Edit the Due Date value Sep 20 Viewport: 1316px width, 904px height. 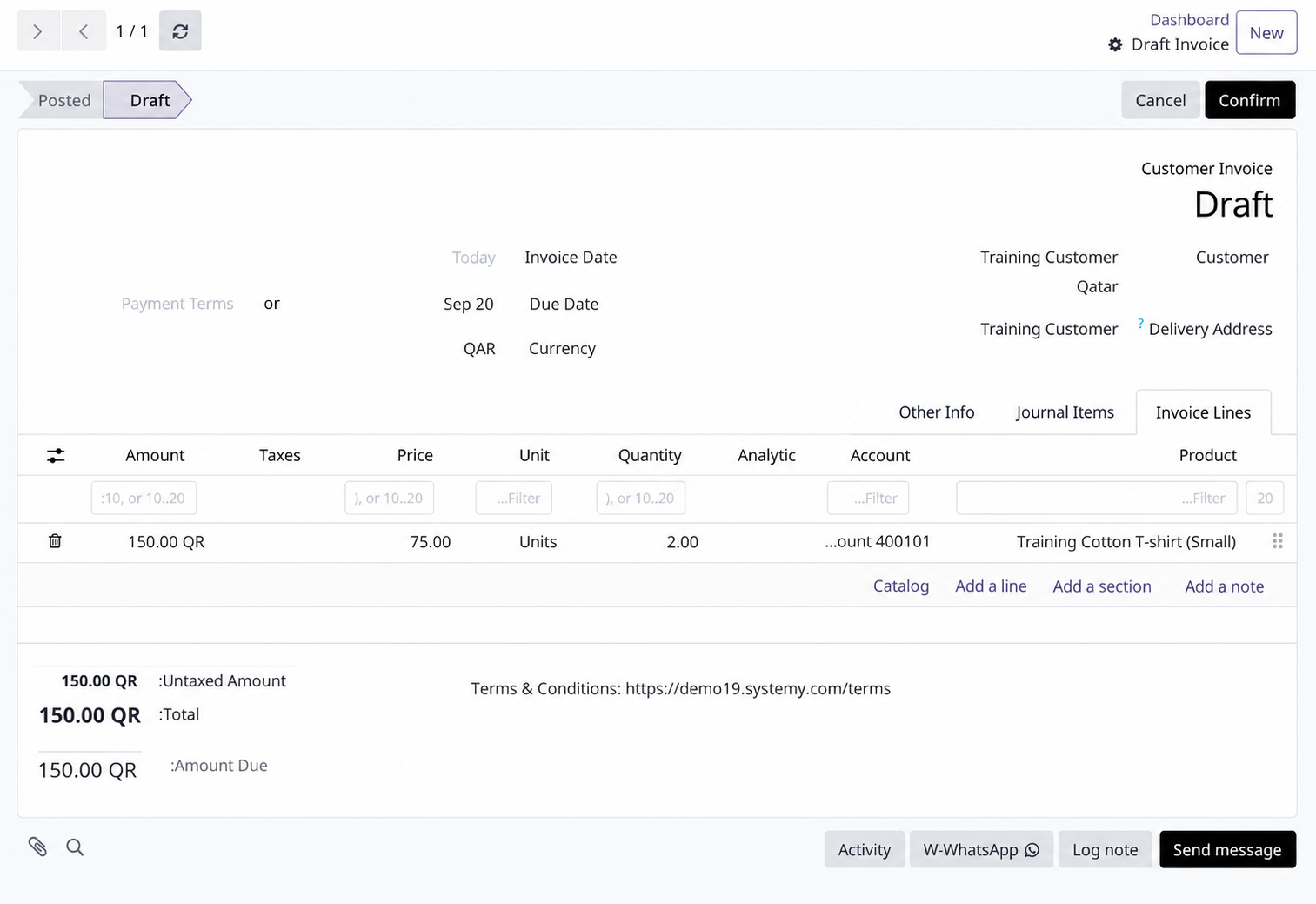[x=468, y=304]
